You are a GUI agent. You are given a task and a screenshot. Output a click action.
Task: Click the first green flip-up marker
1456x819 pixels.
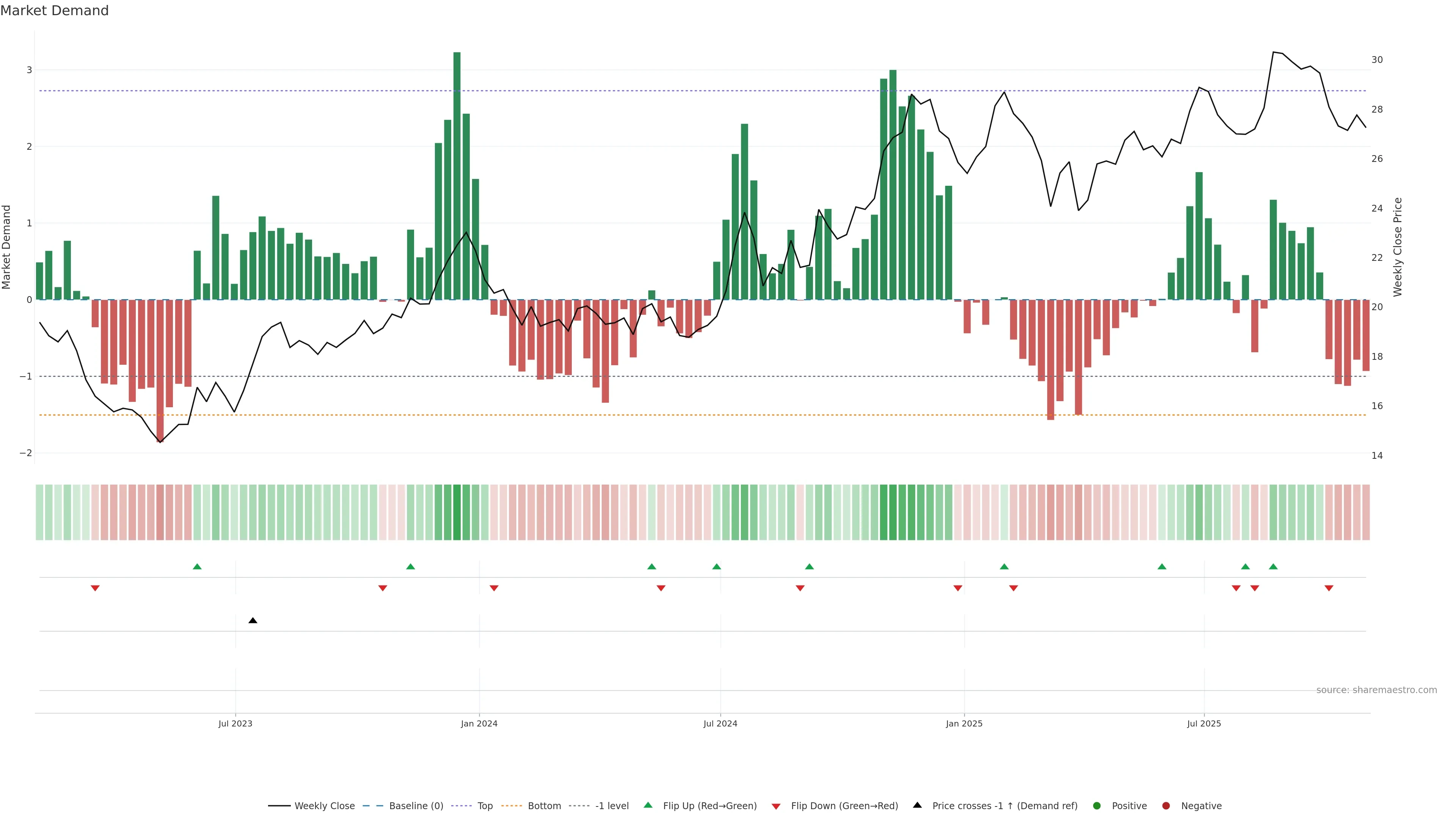pos(197,566)
